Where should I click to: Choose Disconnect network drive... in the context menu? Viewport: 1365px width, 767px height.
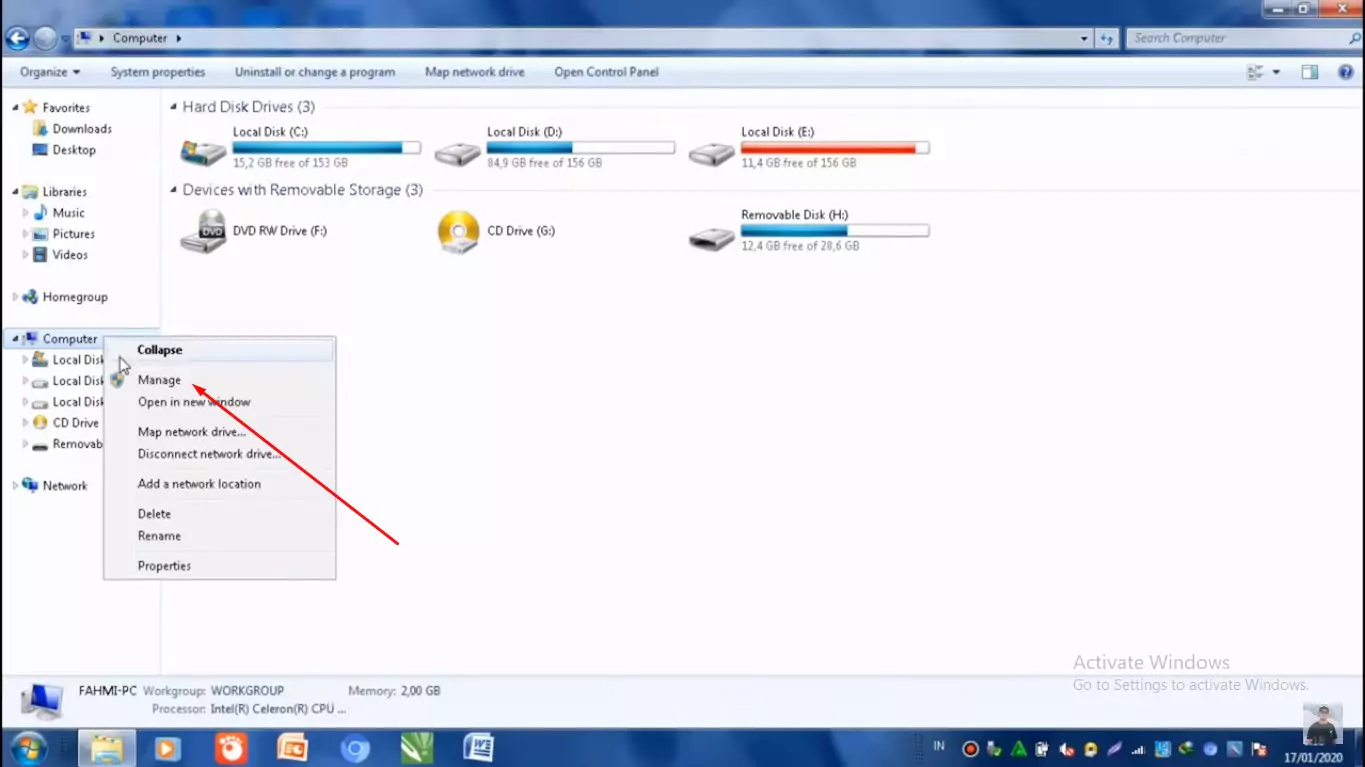(220, 454)
